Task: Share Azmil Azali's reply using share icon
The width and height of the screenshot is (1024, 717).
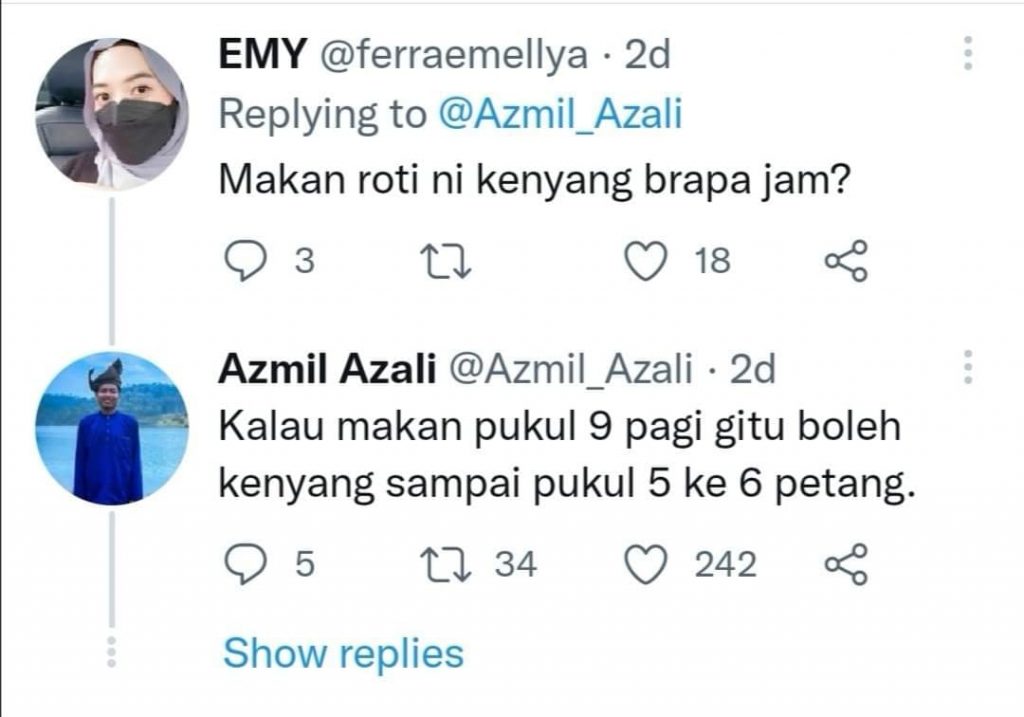Action: [843, 566]
